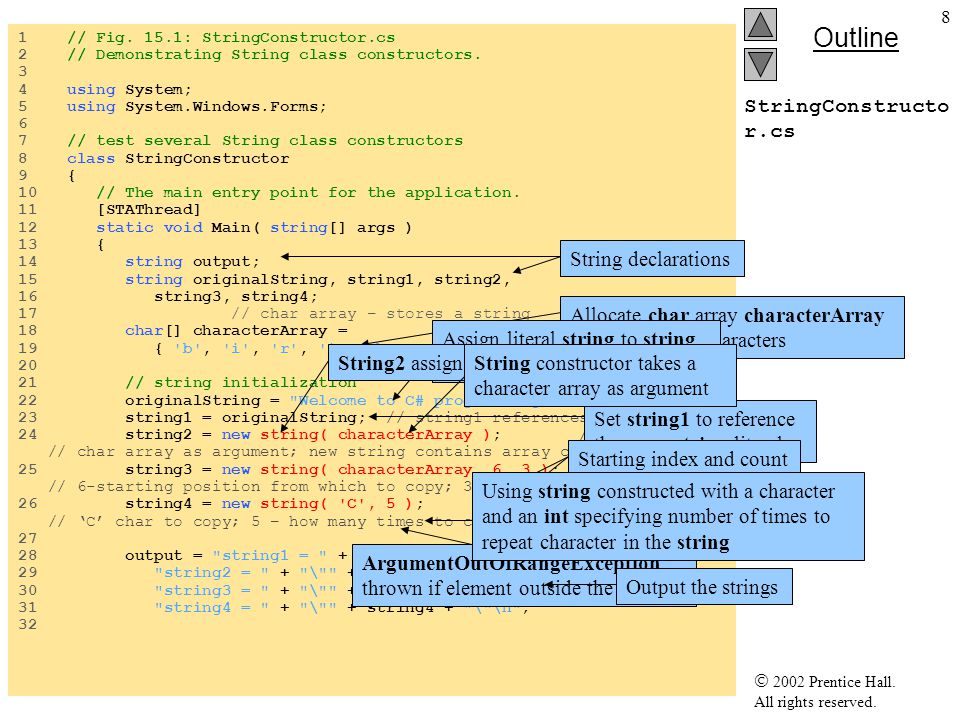Click the '"string4 = "' code line
This screenshot has width=960, height=720.
[212, 607]
